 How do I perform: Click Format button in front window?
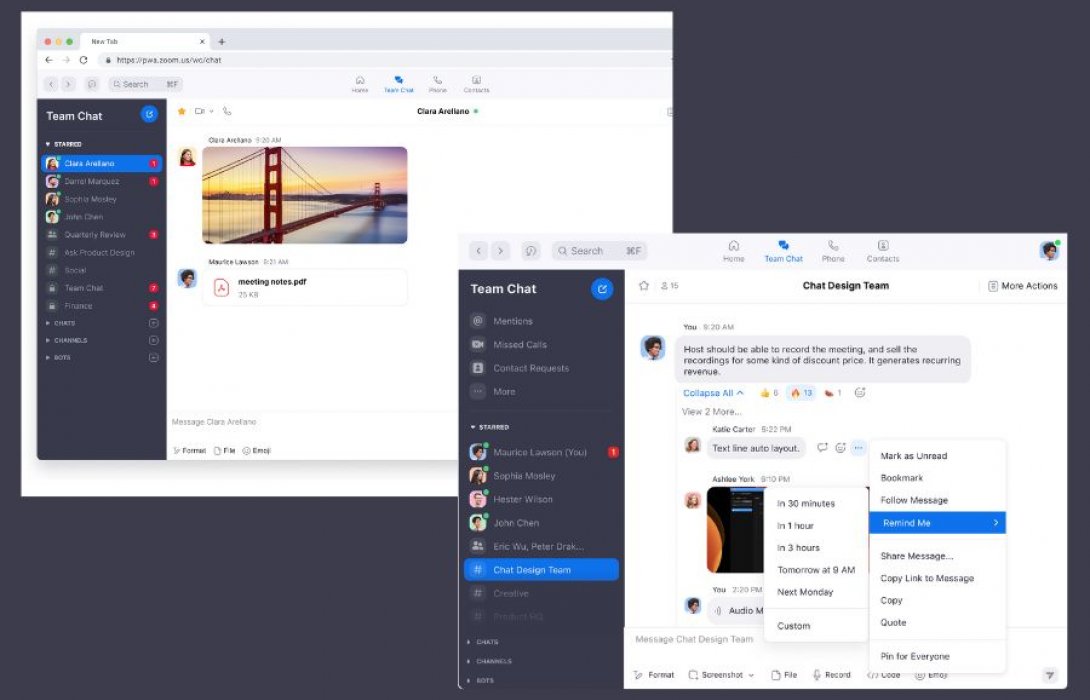653,675
